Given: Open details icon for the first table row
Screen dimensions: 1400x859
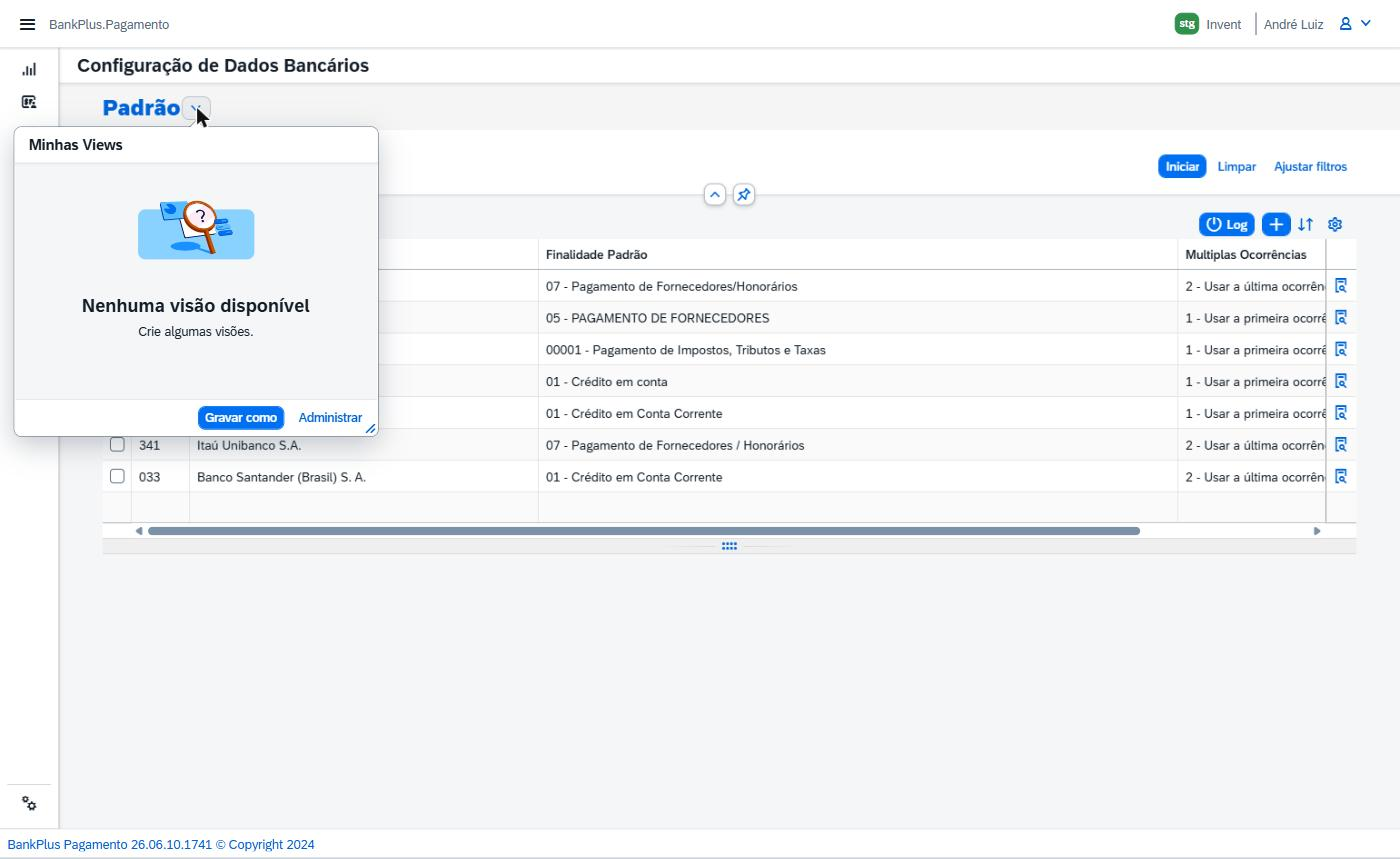Looking at the screenshot, I should [x=1341, y=285].
